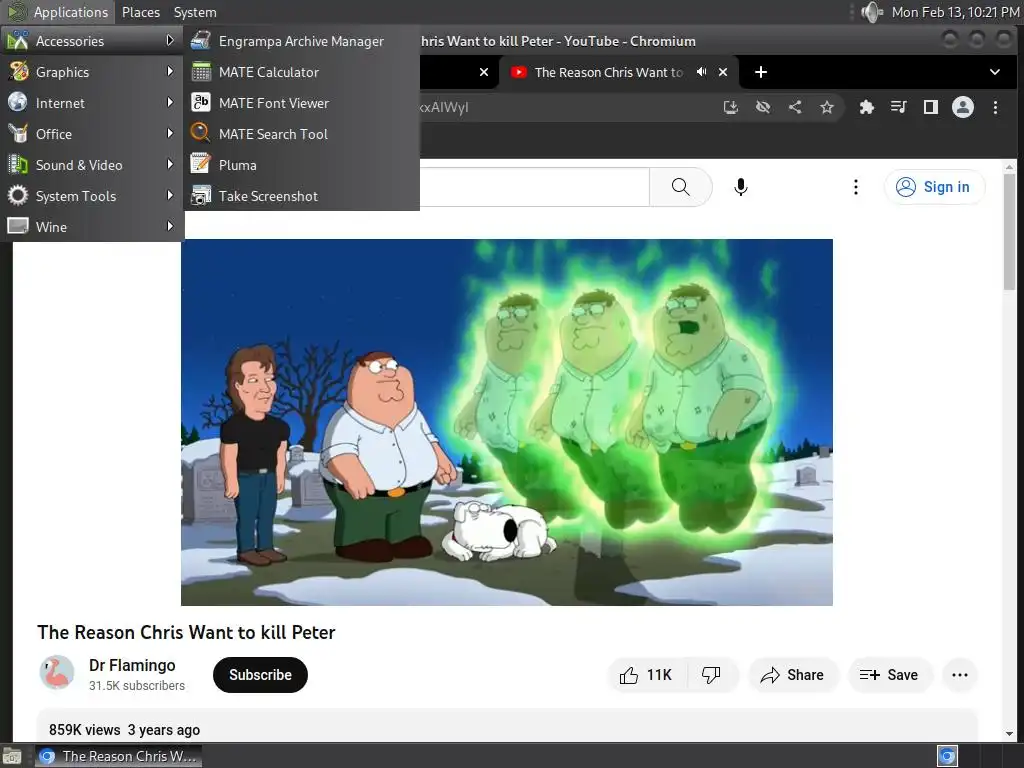Click the show desktop icon in taskbar
The image size is (1024, 768).
[11, 756]
